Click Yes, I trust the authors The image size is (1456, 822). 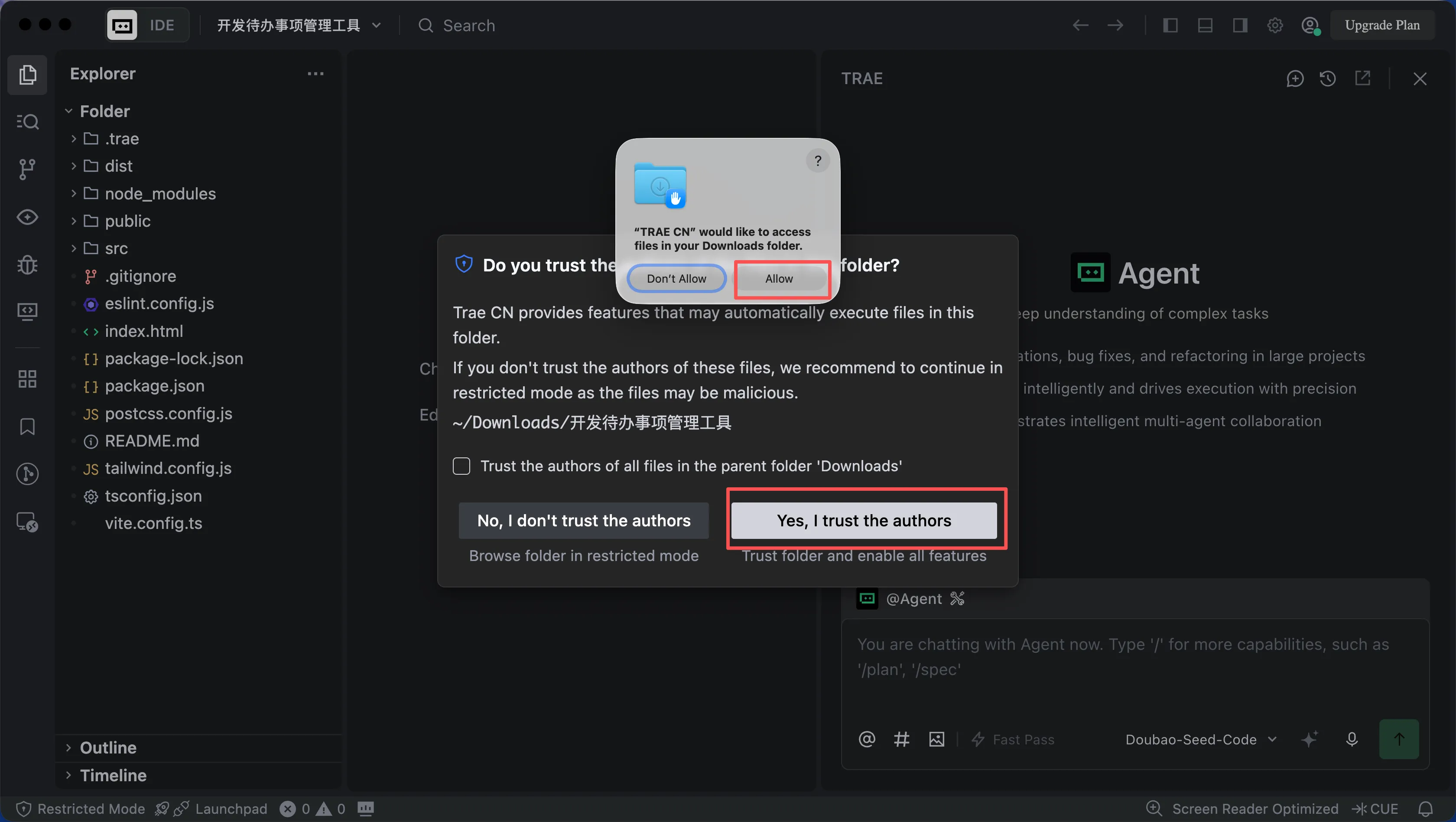tap(864, 521)
